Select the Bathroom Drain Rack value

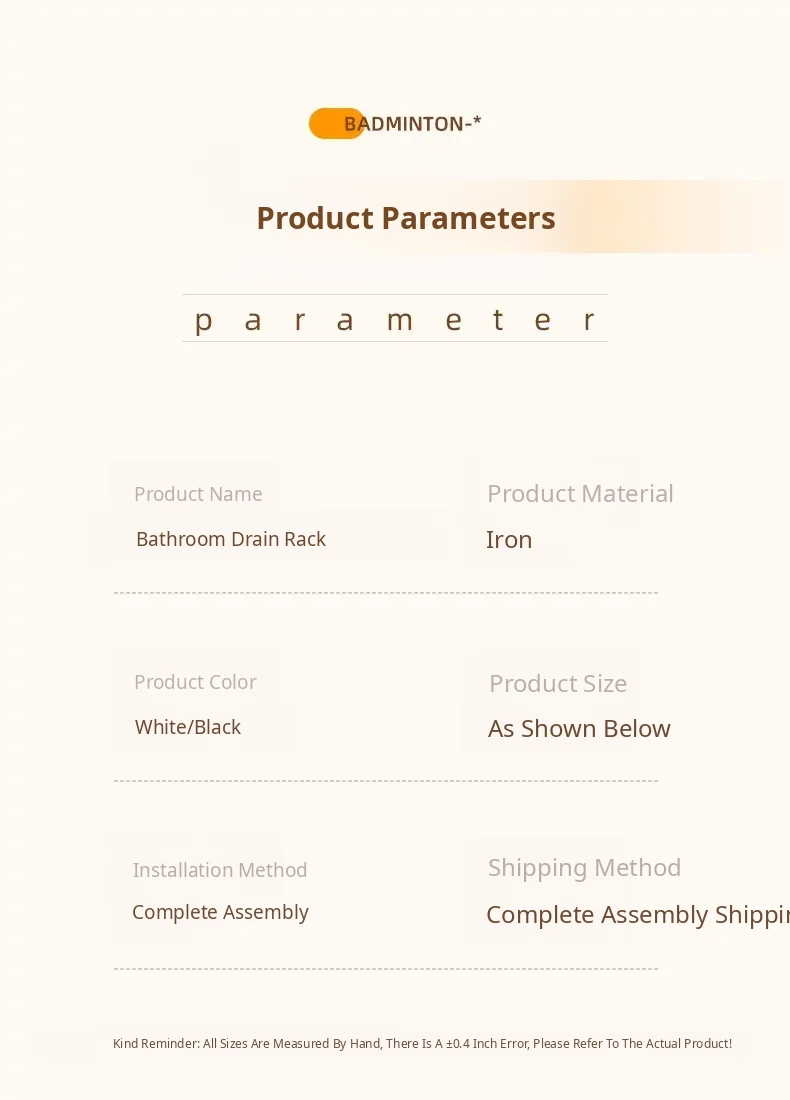231,539
